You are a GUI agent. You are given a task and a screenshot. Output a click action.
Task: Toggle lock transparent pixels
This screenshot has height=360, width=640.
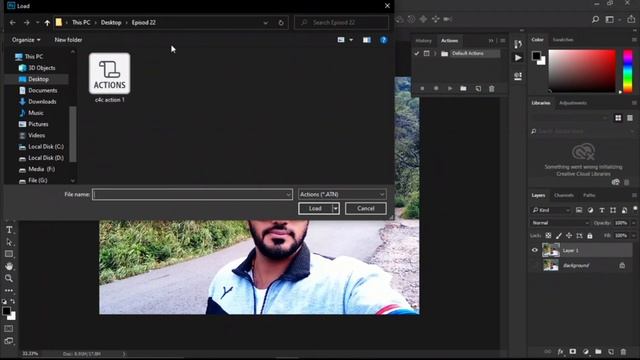(x=548, y=236)
